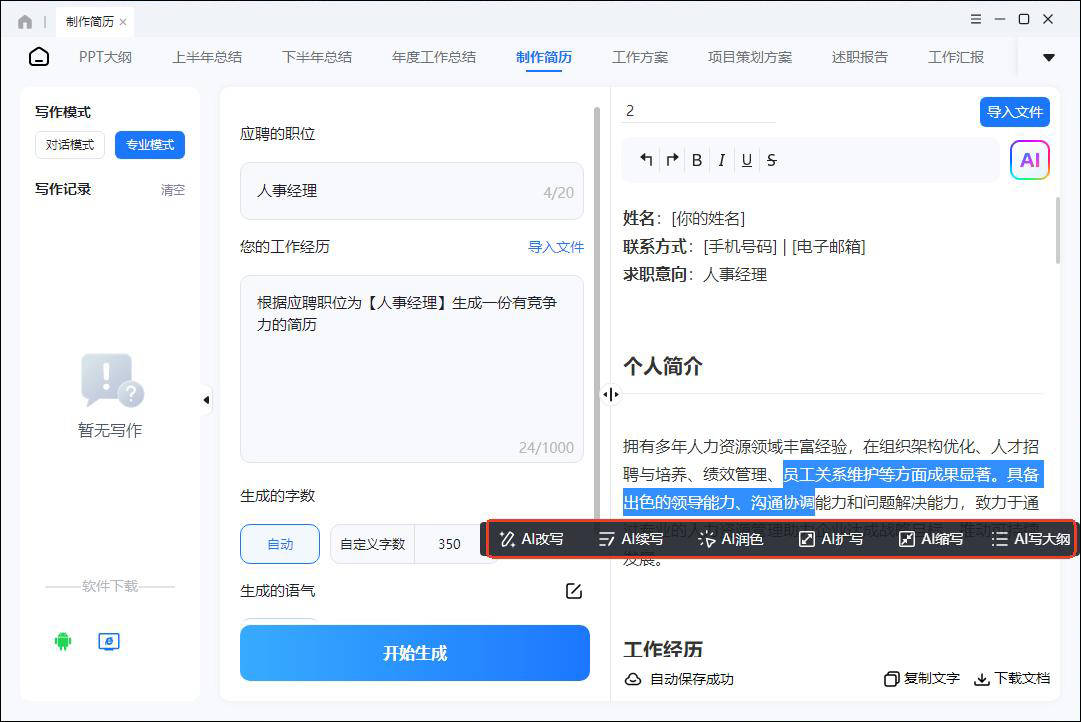Collapse the left sidebar panel arrow
The image size is (1081, 722).
[206, 400]
